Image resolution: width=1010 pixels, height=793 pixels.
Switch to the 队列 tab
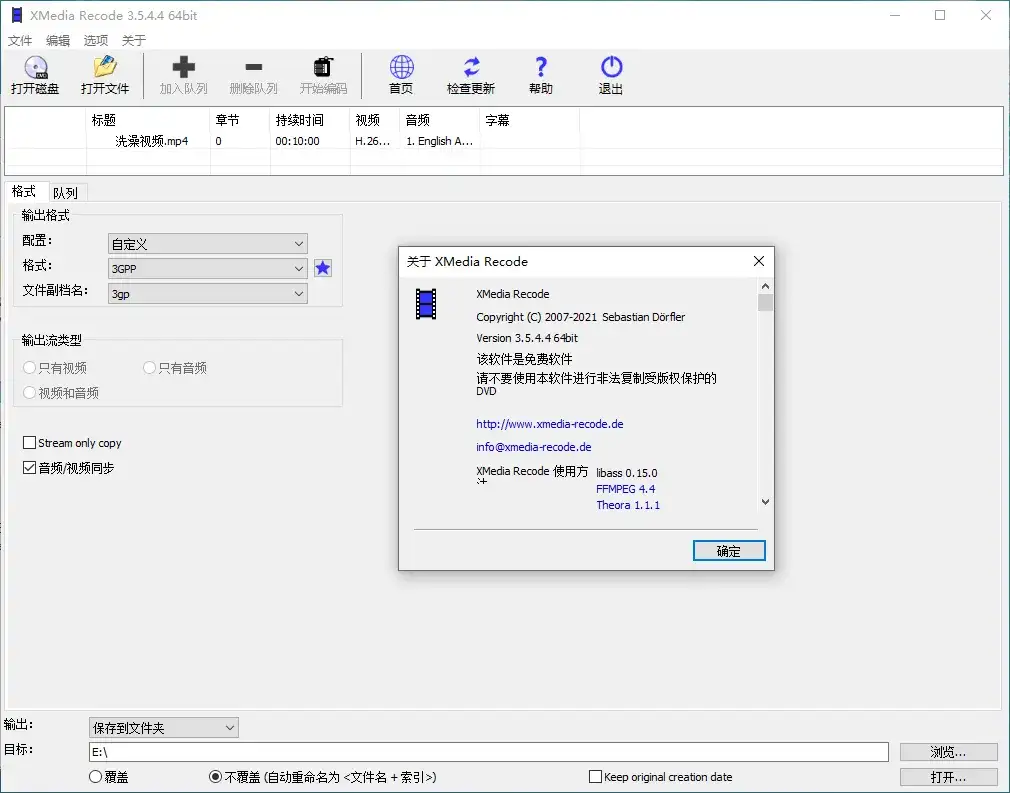tap(66, 191)
